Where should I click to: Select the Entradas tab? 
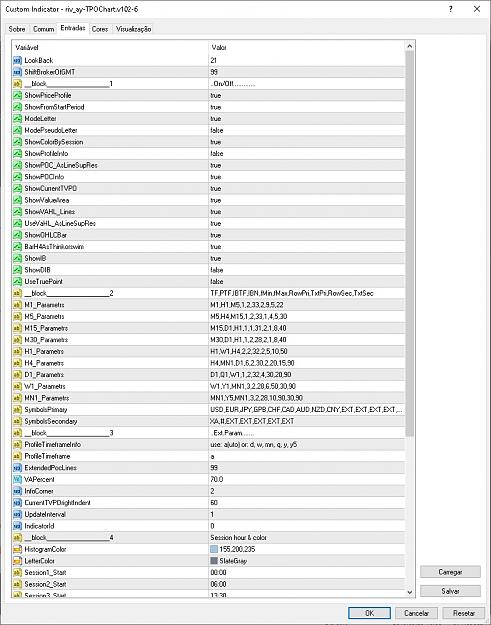click(x=73, y=28)
